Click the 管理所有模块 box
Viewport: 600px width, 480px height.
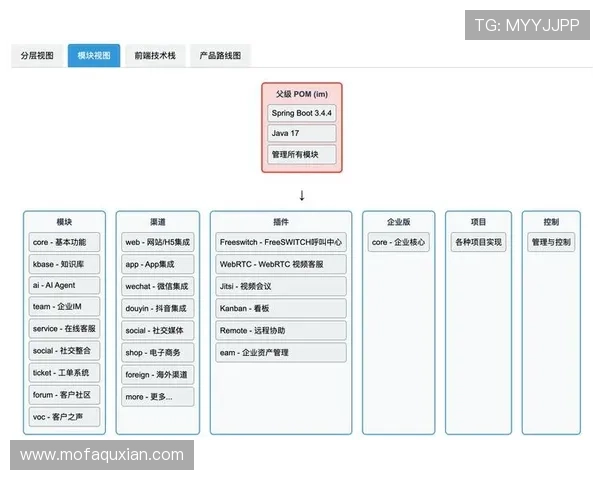coord(302,154)
